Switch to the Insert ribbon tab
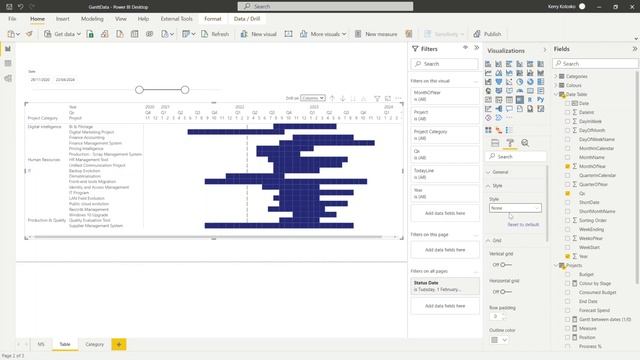 [62, 19]
